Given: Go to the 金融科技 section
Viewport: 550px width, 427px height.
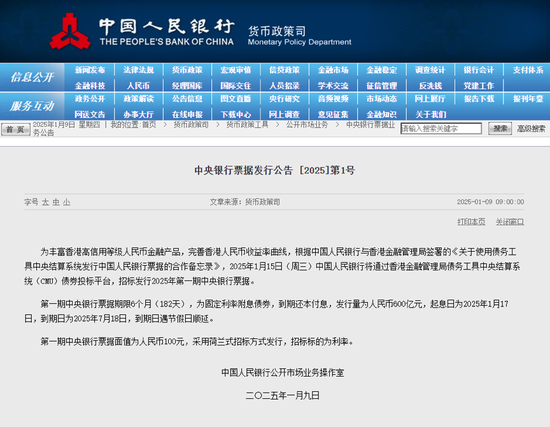Looking at the screenshot, I should click(90, 86).
